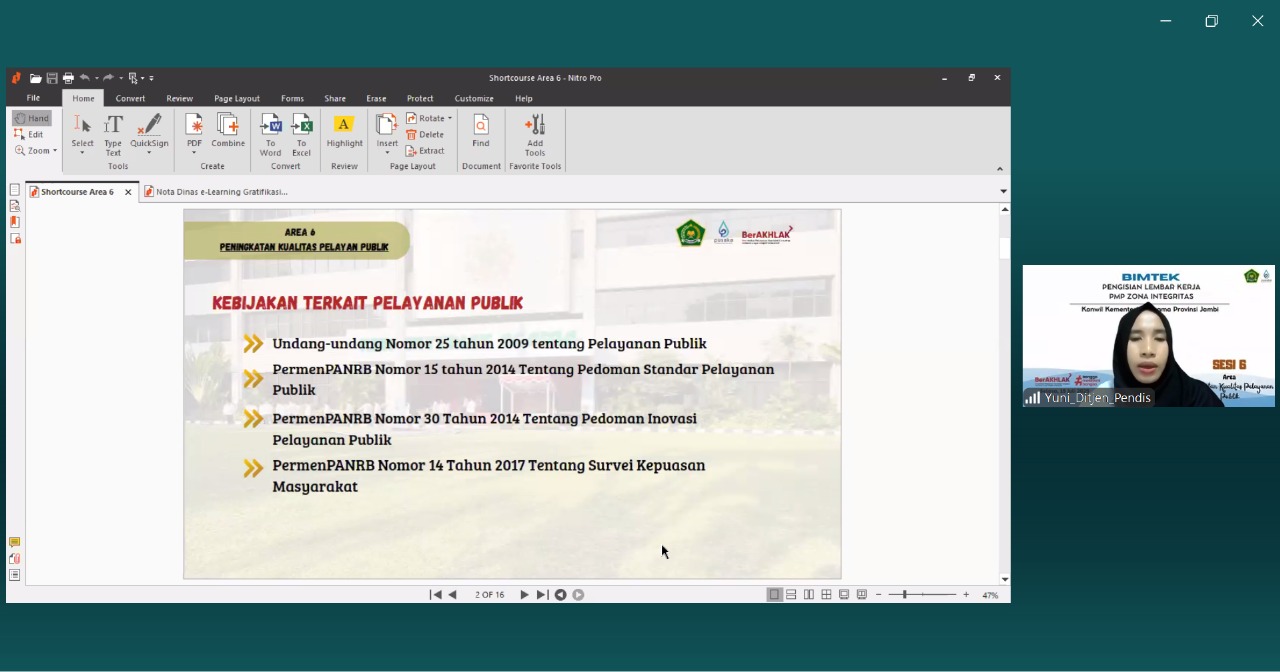Screen dimensions: 1280x672
Task: Open the Page Layout ribbon tab
Action: (236, 99)
